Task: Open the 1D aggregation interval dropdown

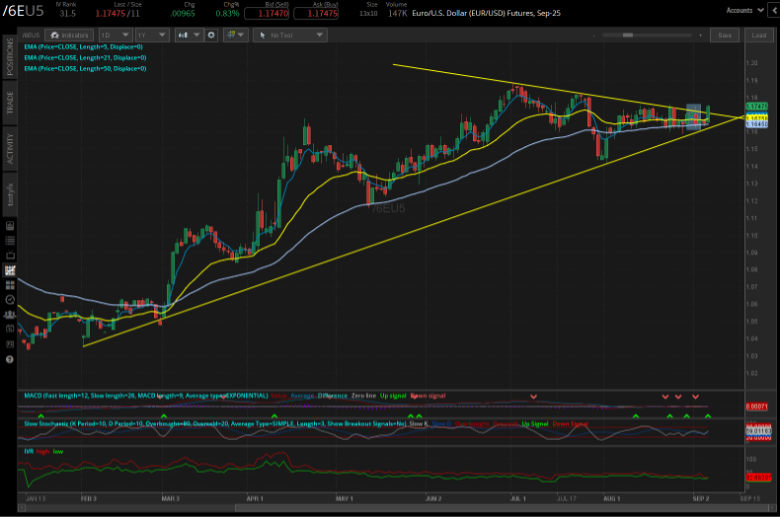Action: pos(115,35)
